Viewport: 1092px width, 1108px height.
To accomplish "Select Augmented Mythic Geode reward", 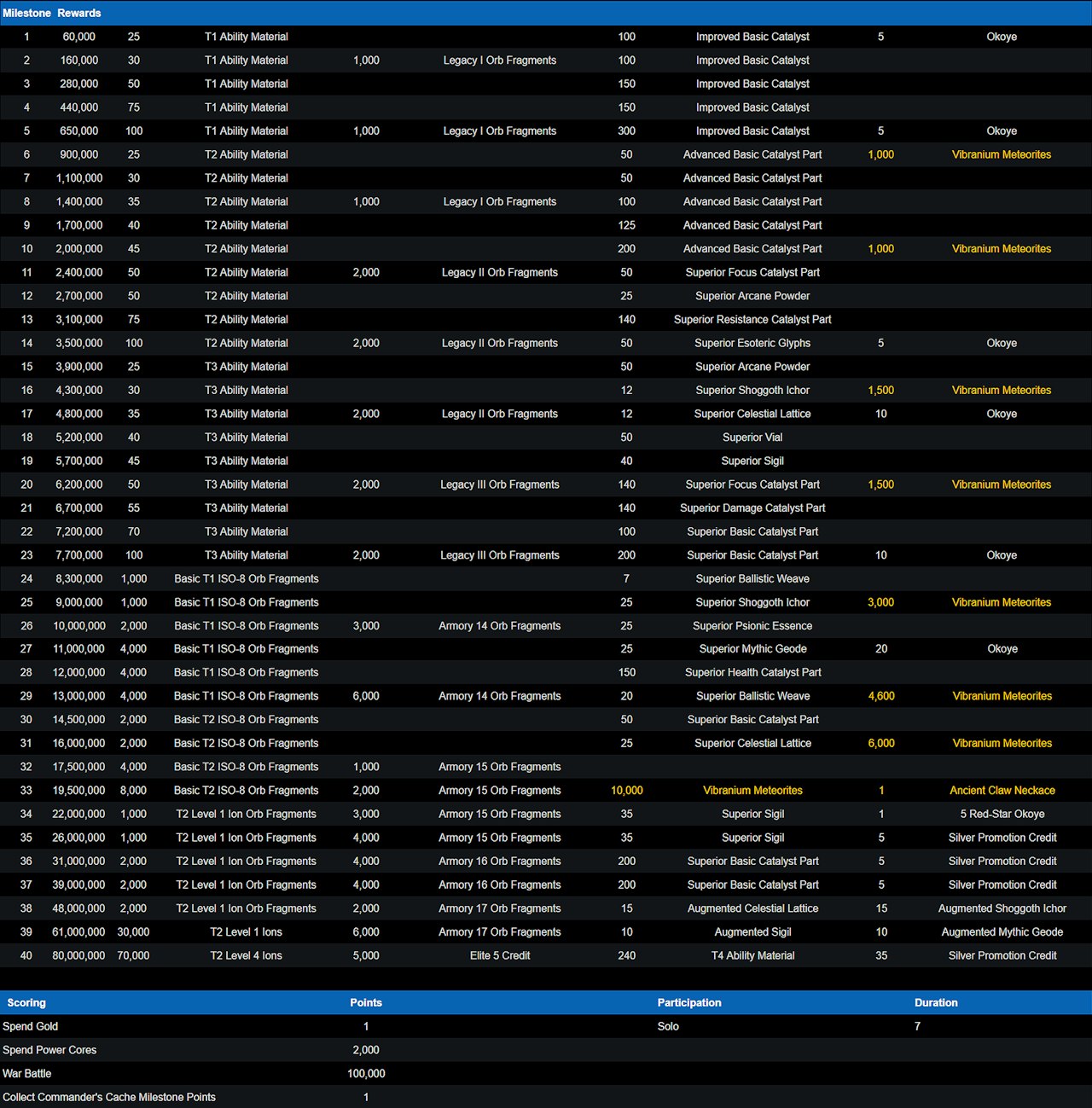I will (x=1002, y=932).
